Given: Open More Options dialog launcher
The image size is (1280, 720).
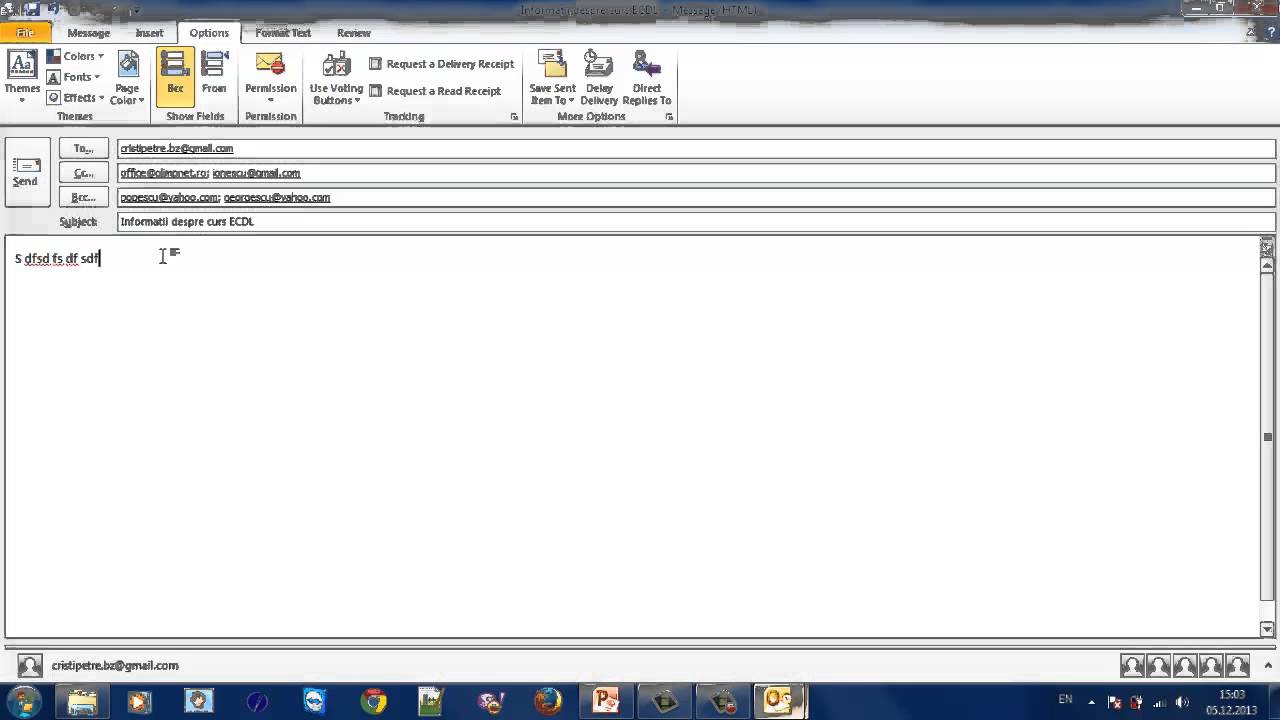Looking at the screenshot, I should point(669,117).
